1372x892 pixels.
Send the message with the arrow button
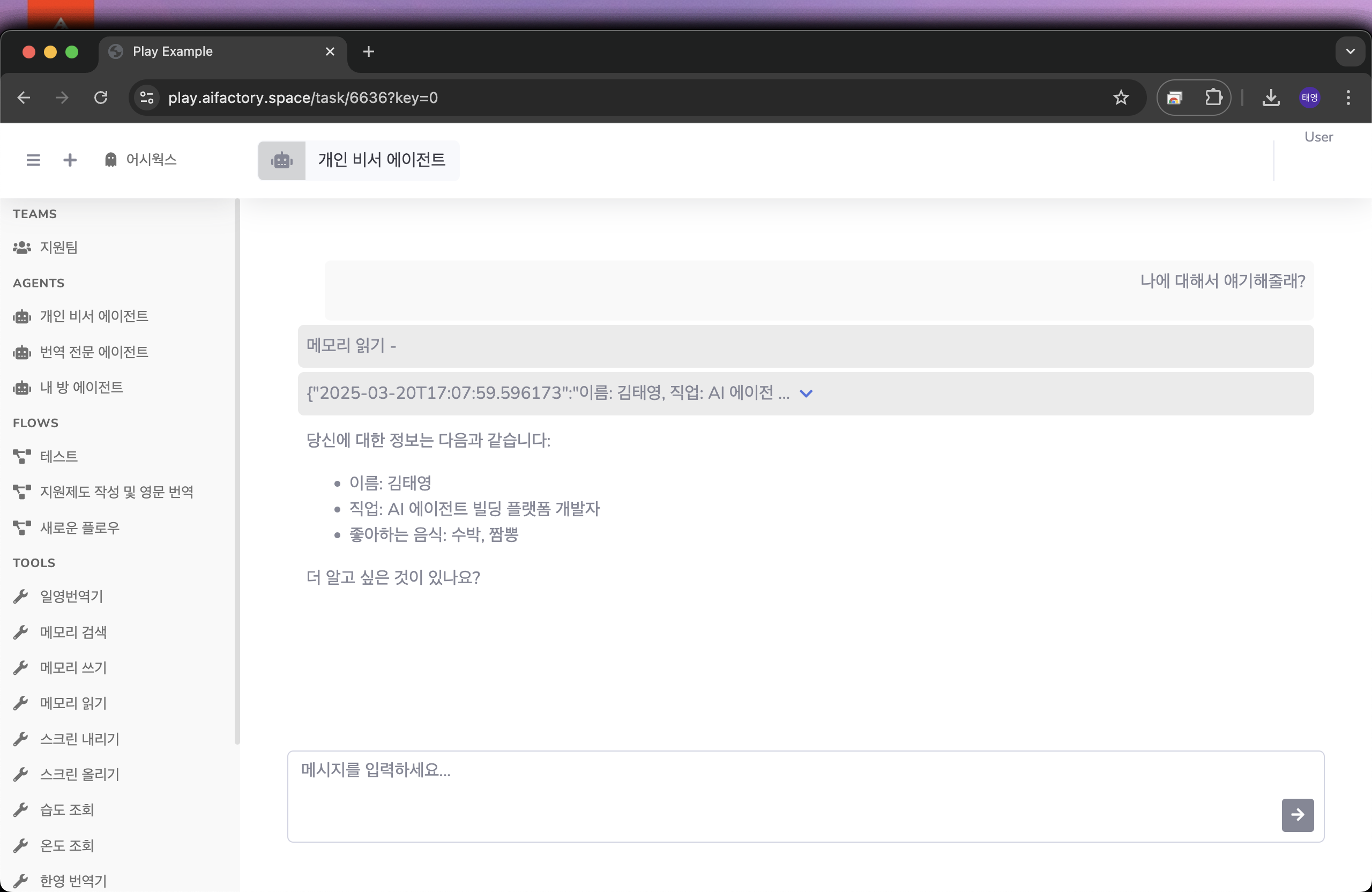click(x=1297, y=815)
